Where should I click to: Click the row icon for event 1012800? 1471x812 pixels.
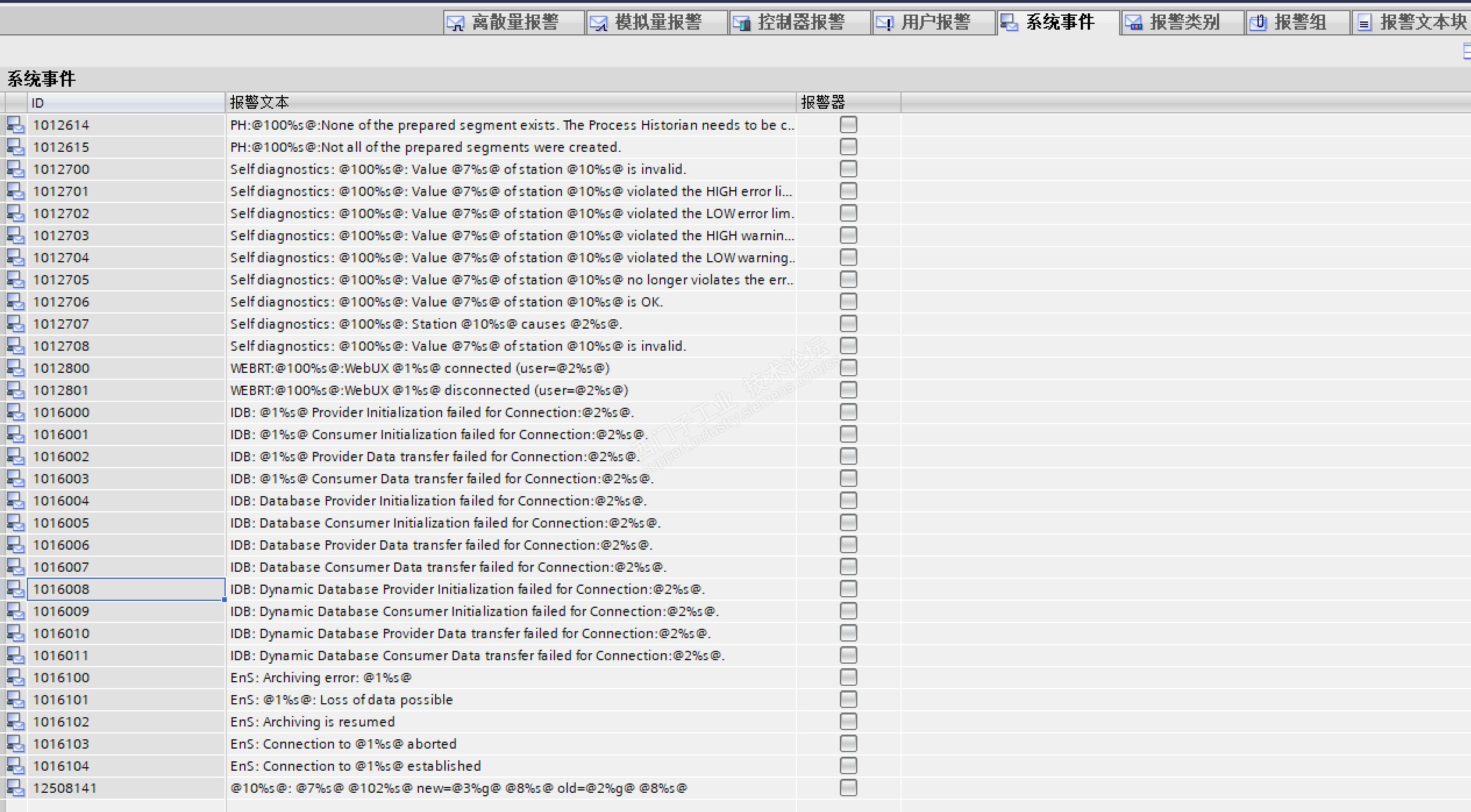pyautogui.click(x=16, y=368)
